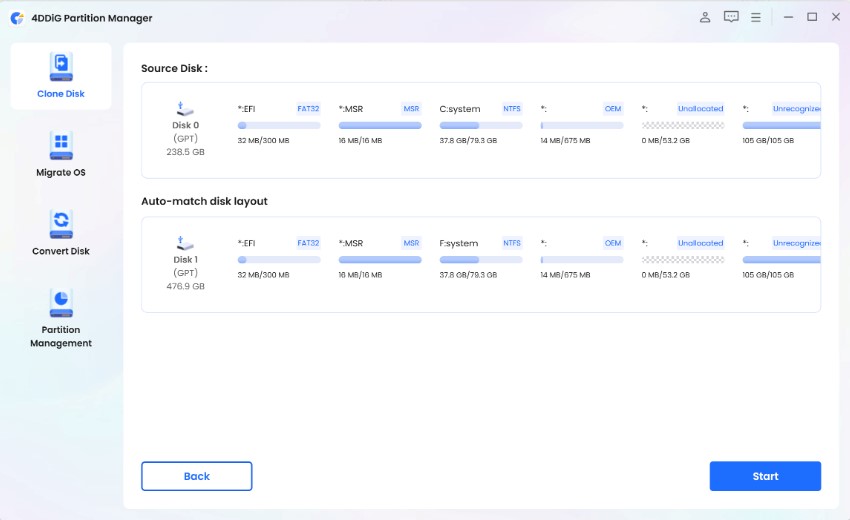The width and height of the screenshot is (850, 520).
Task: Click the 476.9 GB Disk 1 size
Action: (185, 286)
